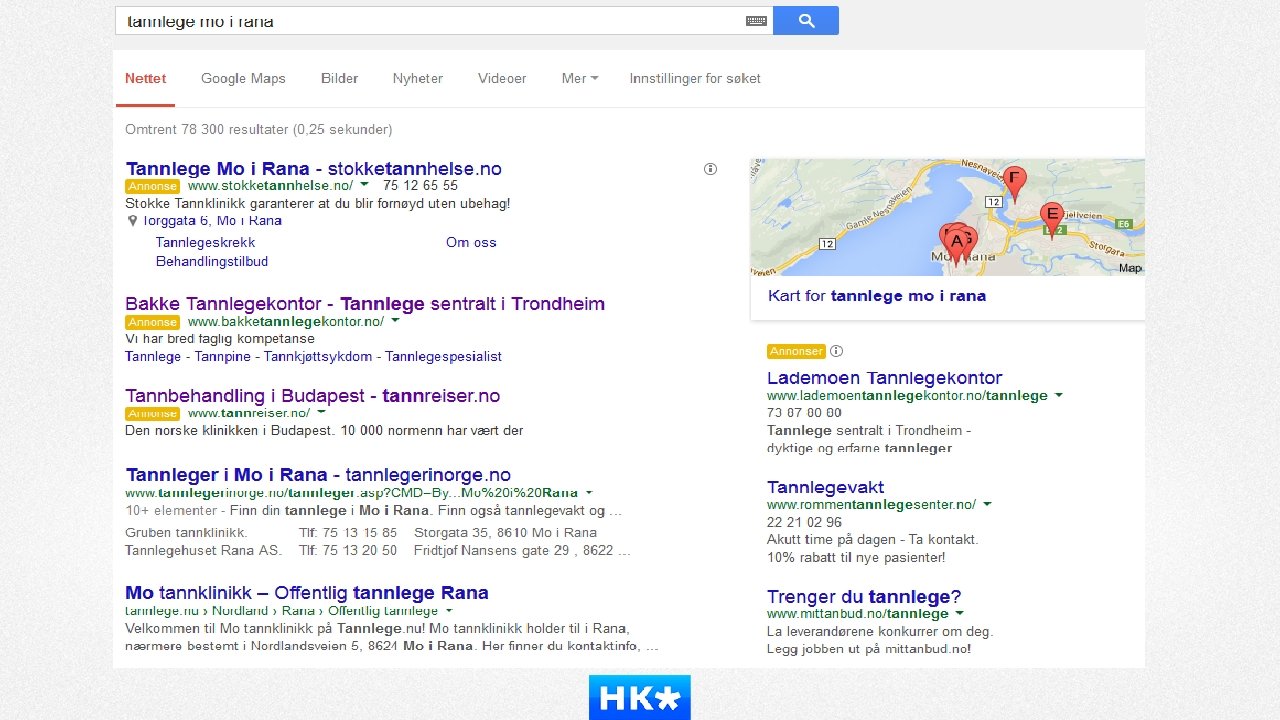Viewport: 1280px width, 720px height.
Task: Expand the Mer dropdown menu
Action: (580, 79)
